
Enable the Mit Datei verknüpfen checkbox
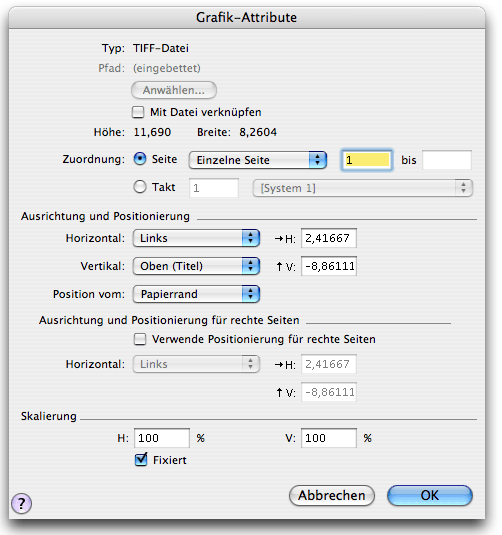(x=138, y=112)
